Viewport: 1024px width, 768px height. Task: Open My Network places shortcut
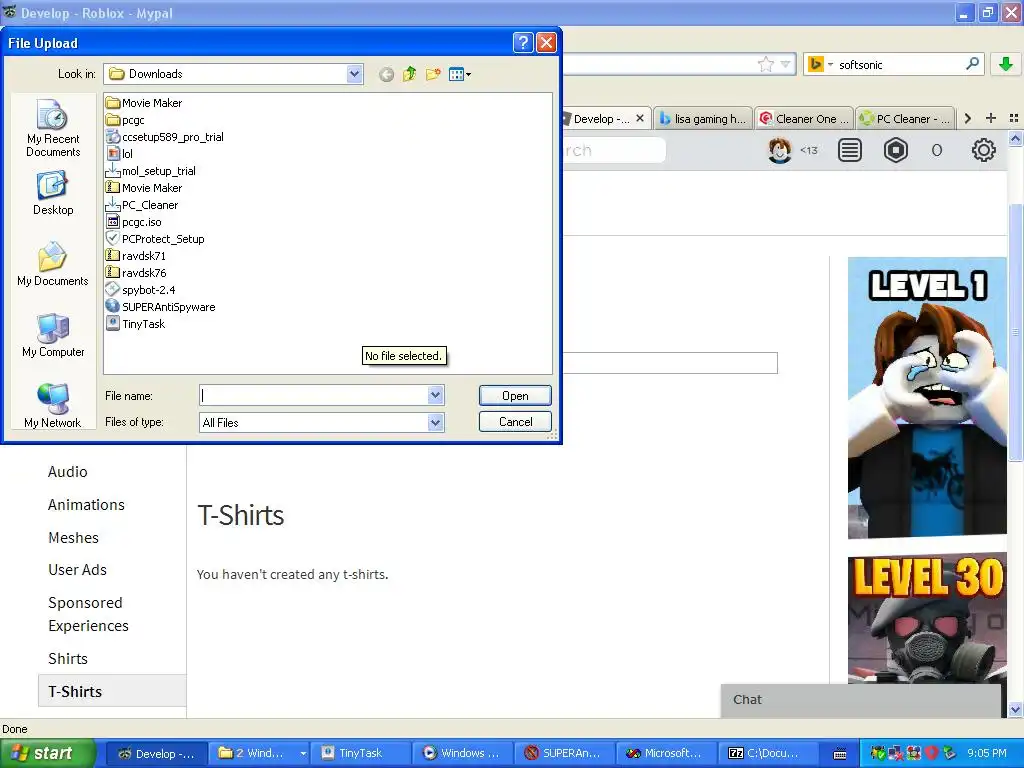(x=53, y=406)
